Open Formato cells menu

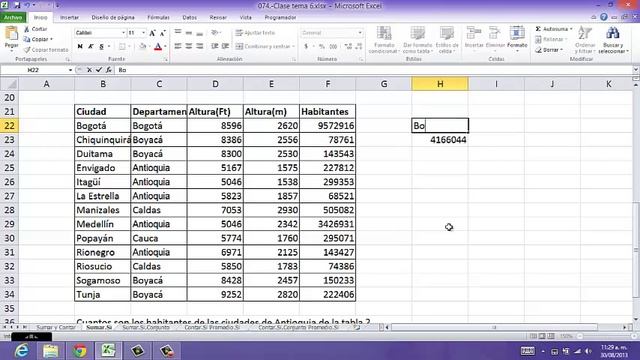(517, 38)
